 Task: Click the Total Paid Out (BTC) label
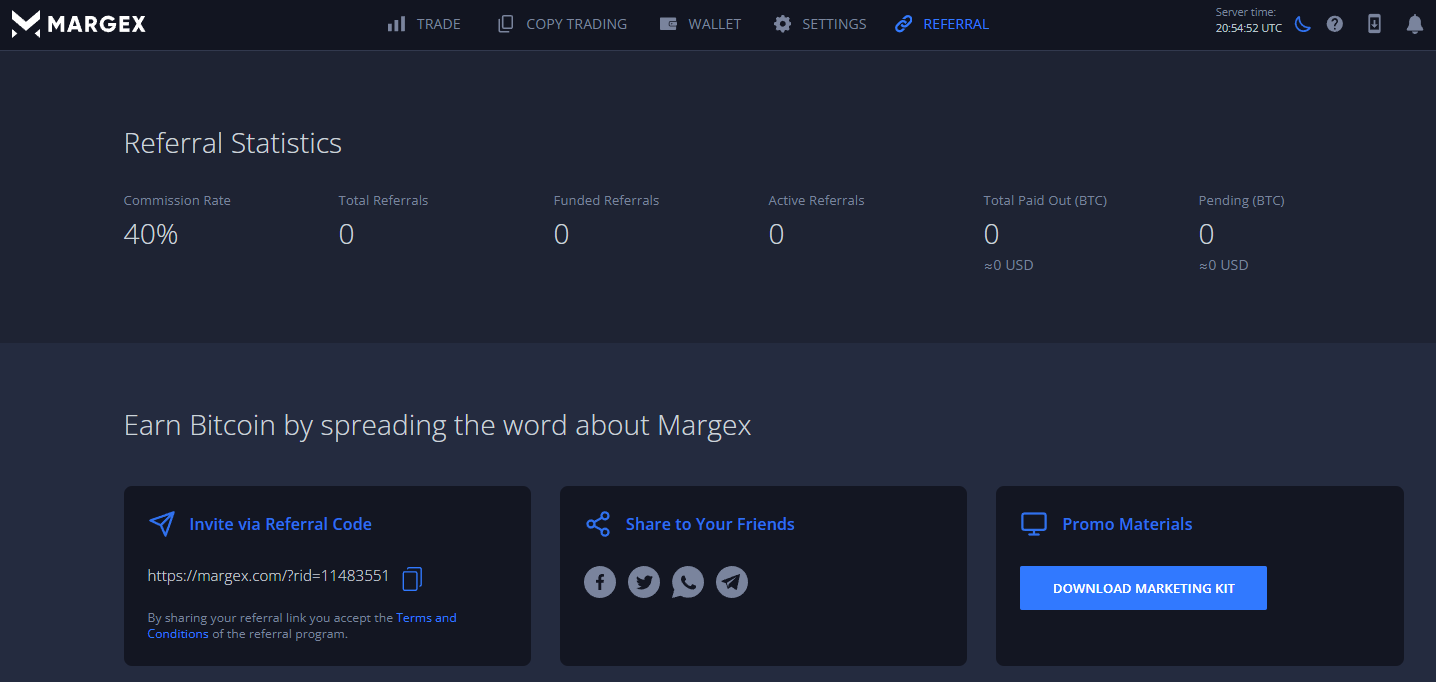click(x=1045, y=201)
